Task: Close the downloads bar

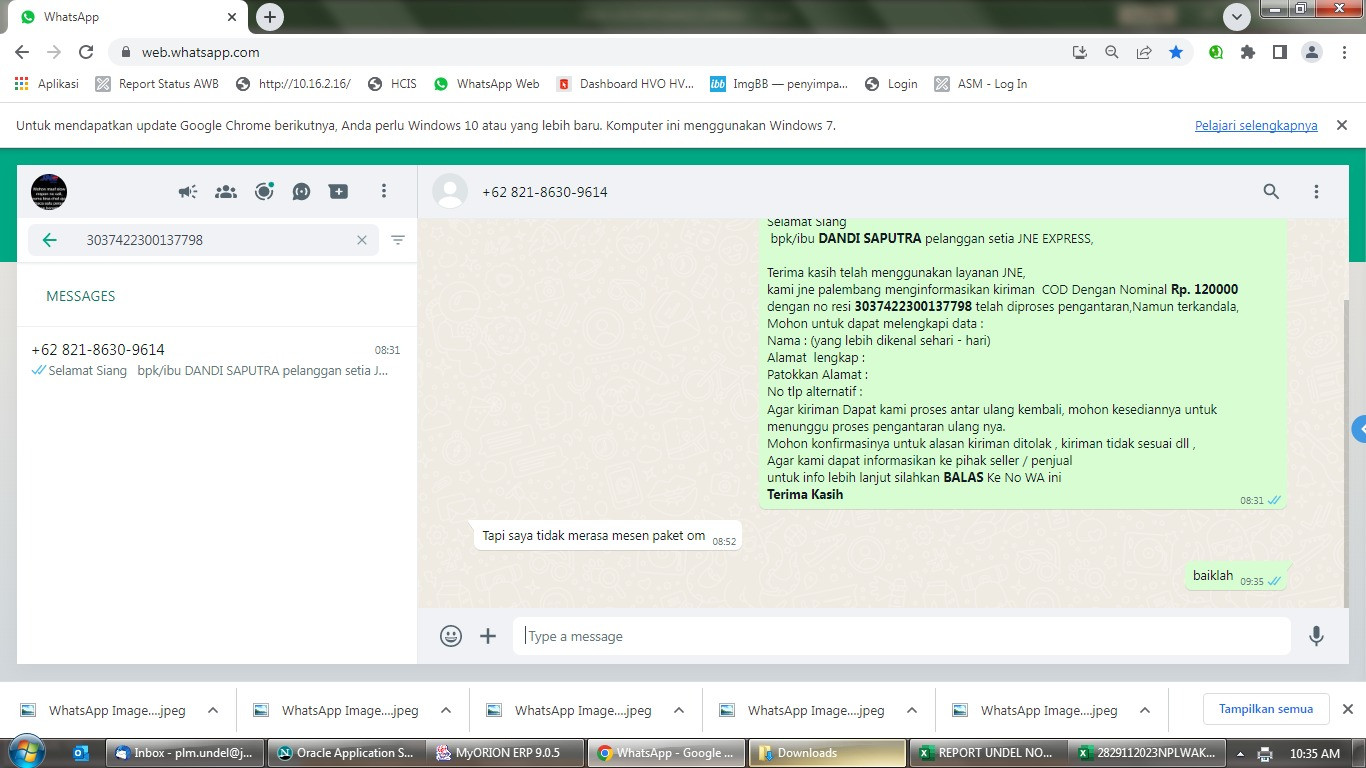Action: (x=1347, y=709)
